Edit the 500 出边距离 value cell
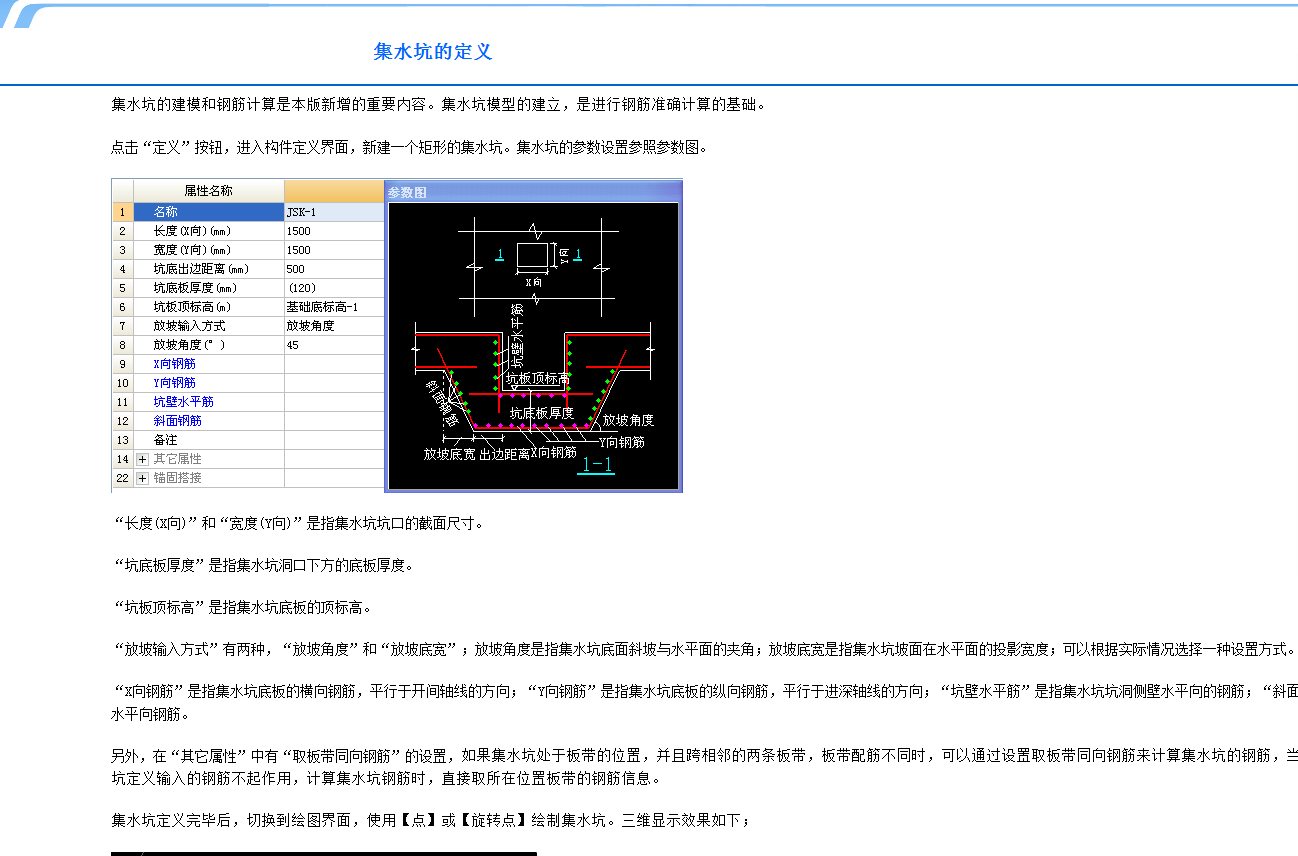 334,269
